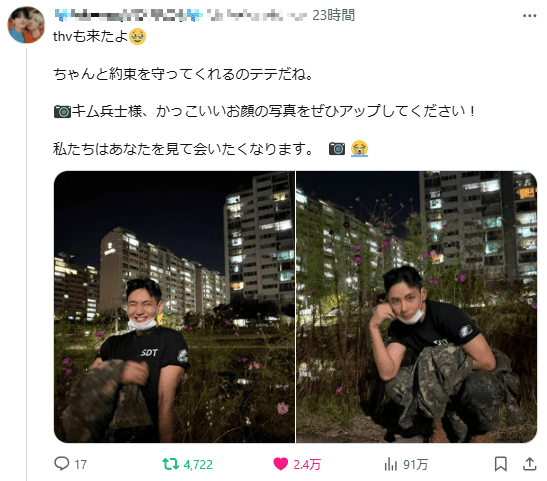Click the 2.4万 like count
This screenshot has width=547, height=481.
307,465
